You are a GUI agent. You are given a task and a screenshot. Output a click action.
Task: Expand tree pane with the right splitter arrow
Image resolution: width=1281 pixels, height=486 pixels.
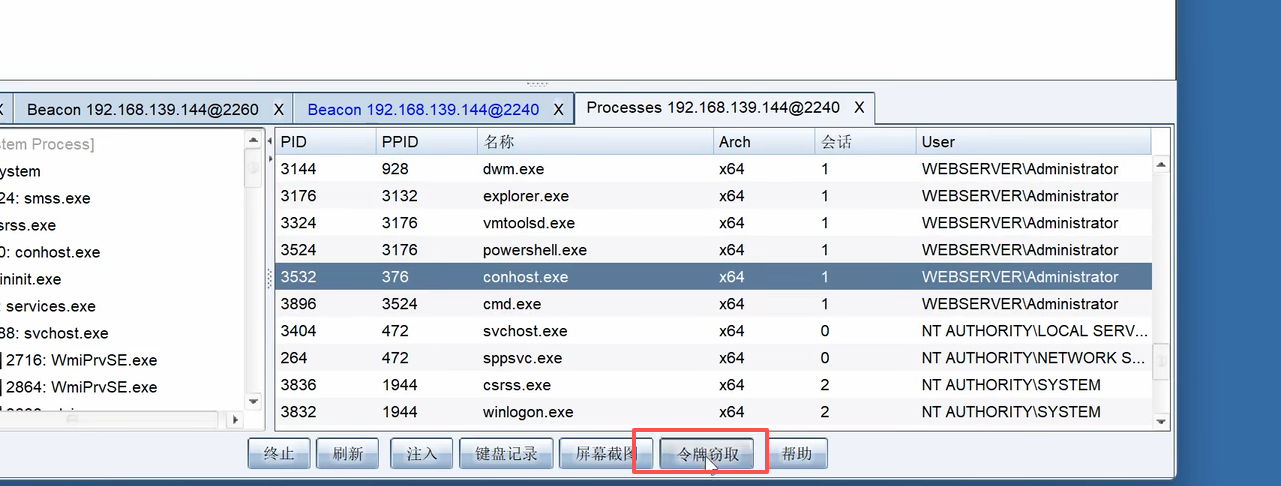(269, 158)
